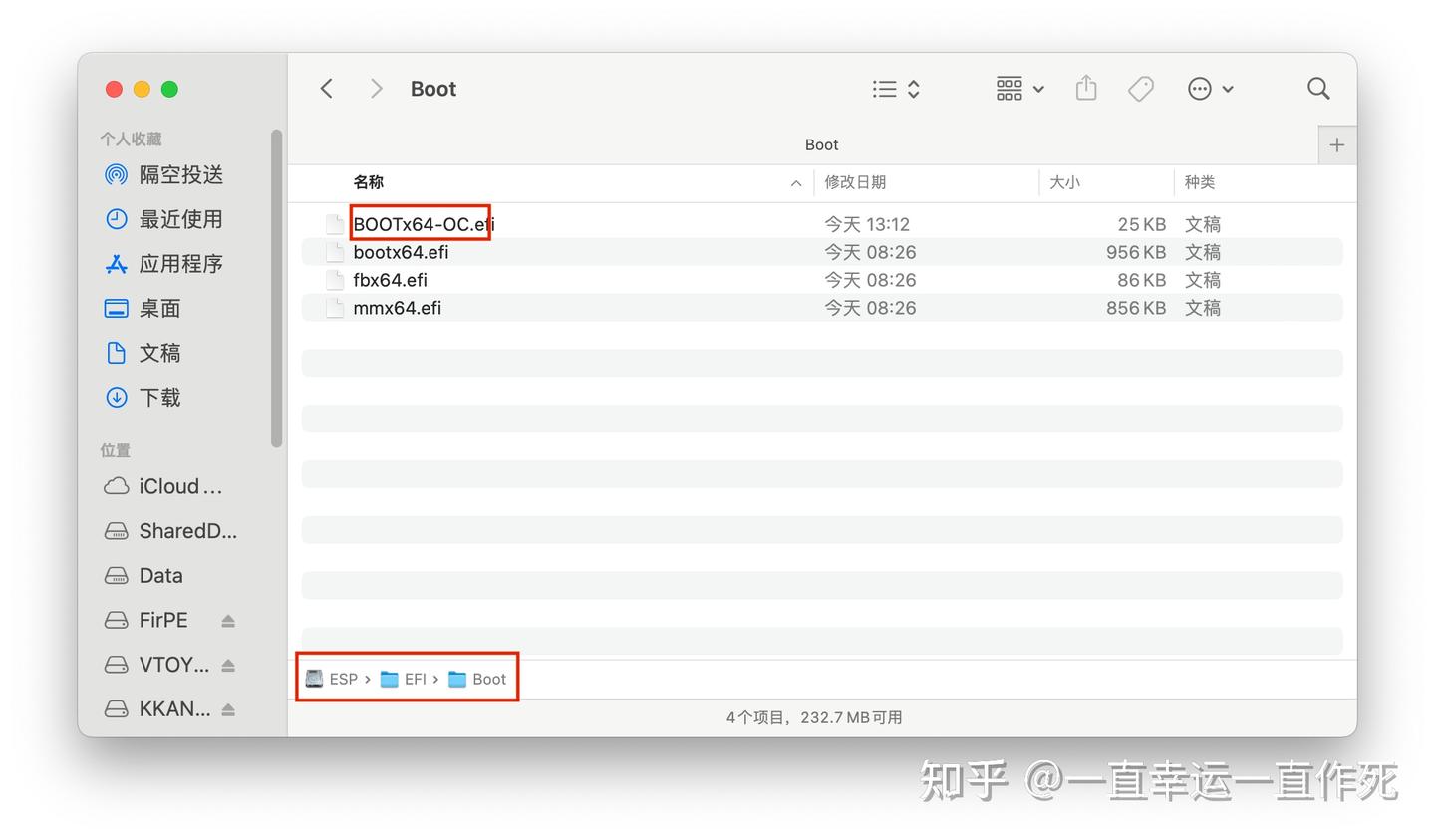Eject the VTOY volume
1435x840 pixels.
click(x=228, y=664)
